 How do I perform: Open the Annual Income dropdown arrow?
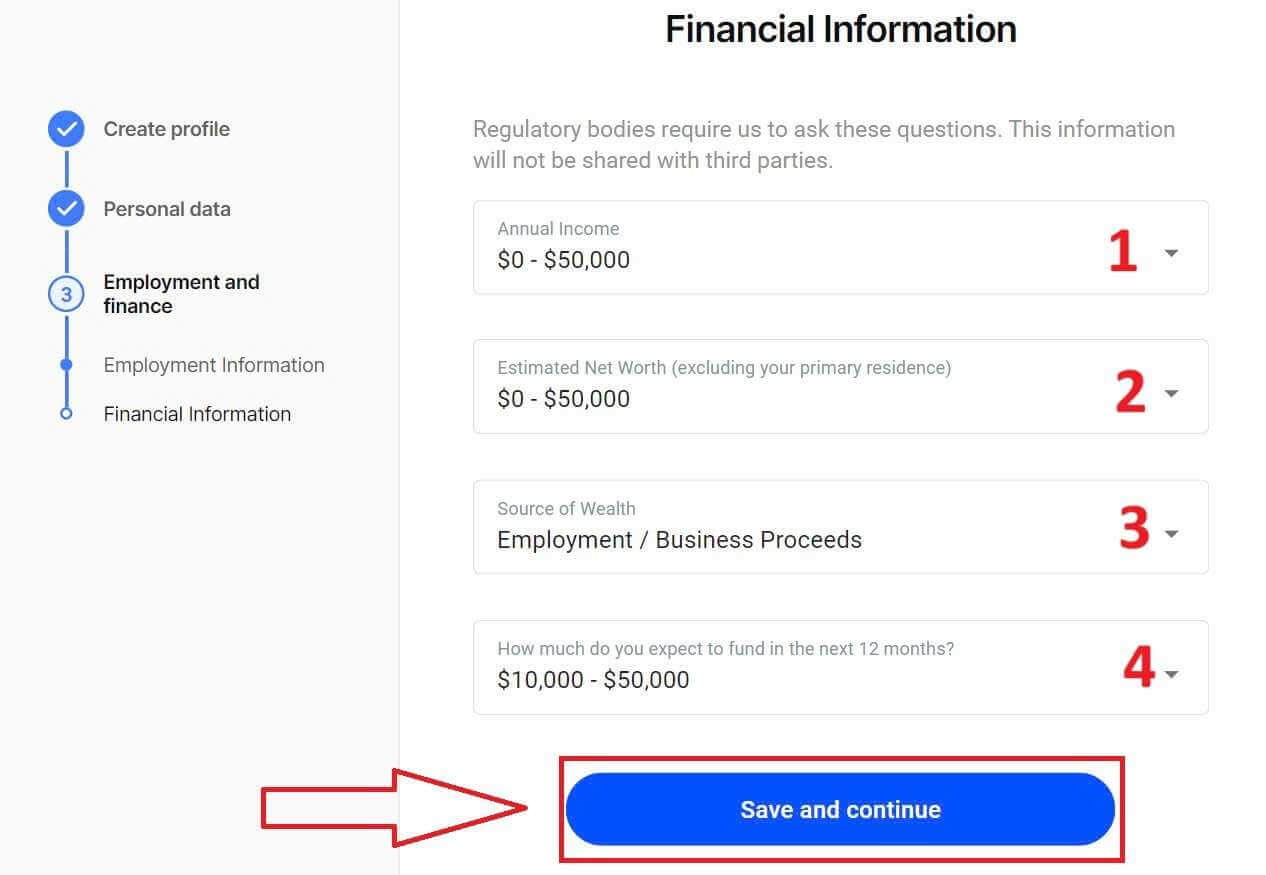1171,253
